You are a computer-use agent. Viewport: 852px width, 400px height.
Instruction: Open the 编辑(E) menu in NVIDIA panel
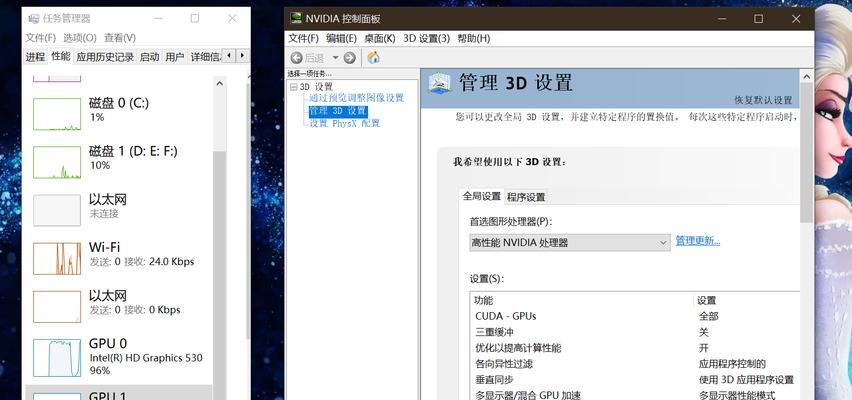tap(341, 39)
